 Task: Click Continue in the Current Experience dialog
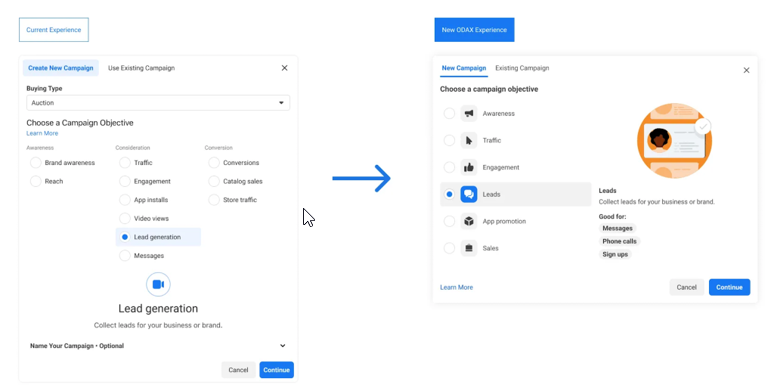[x=276, y=370]
